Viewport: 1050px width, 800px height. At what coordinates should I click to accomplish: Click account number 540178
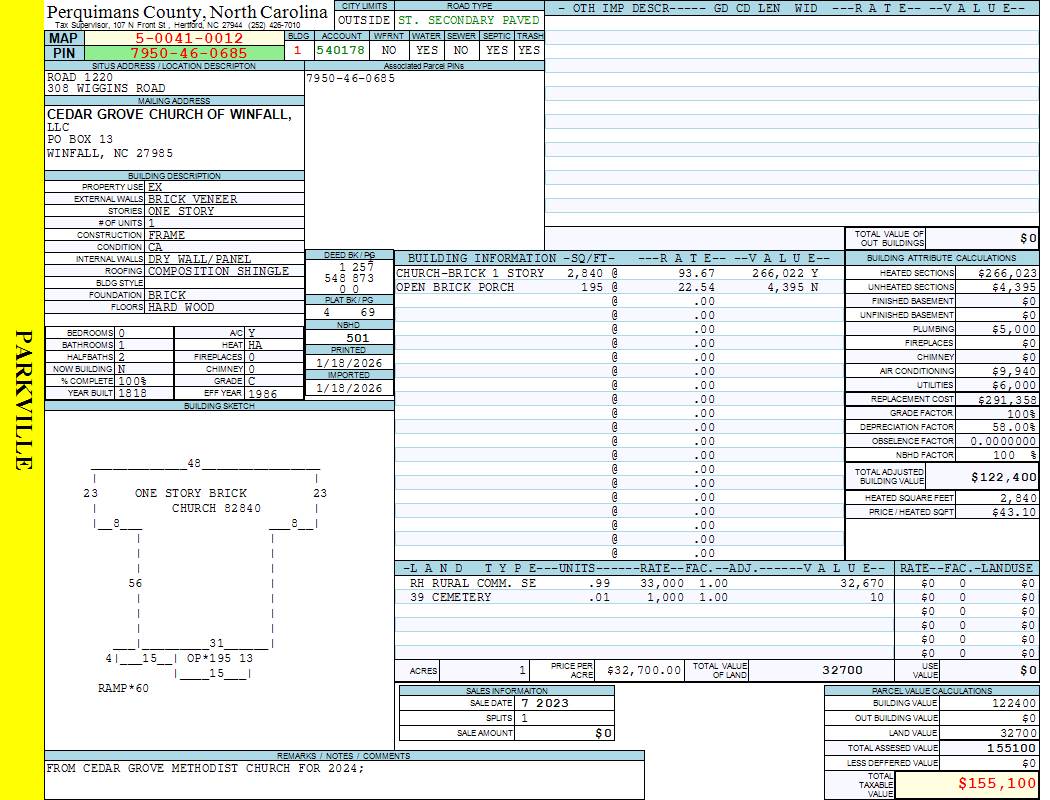(341, 50)
